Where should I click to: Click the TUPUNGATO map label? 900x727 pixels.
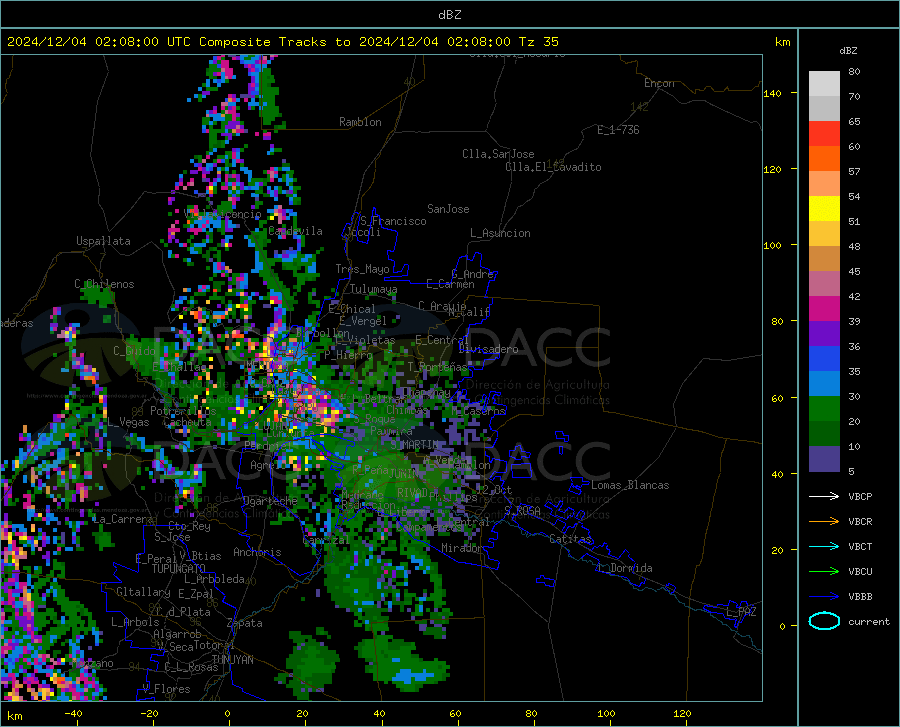[x=179, y=569]
